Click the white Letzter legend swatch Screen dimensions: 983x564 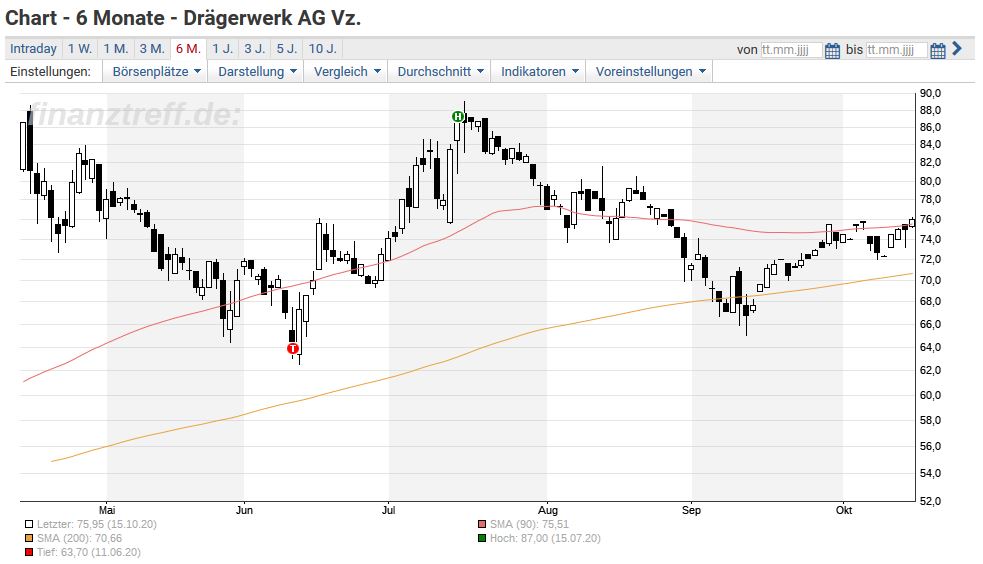tap(29, 525)
